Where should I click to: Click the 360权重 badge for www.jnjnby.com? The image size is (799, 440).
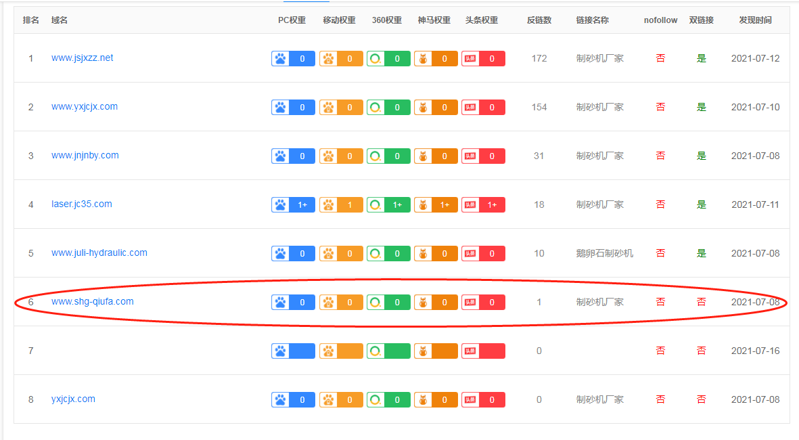click(388, 156)
